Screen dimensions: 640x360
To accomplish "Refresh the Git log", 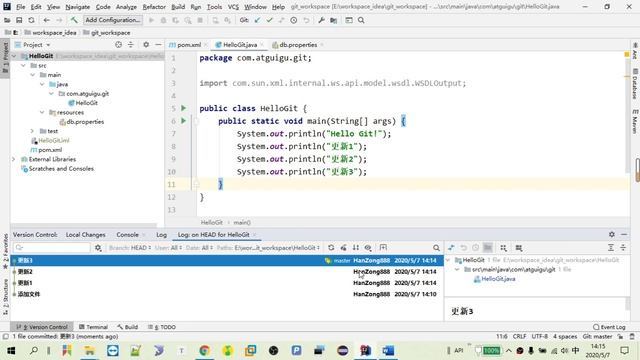I will pyautogui.click(x=331, y=248).
